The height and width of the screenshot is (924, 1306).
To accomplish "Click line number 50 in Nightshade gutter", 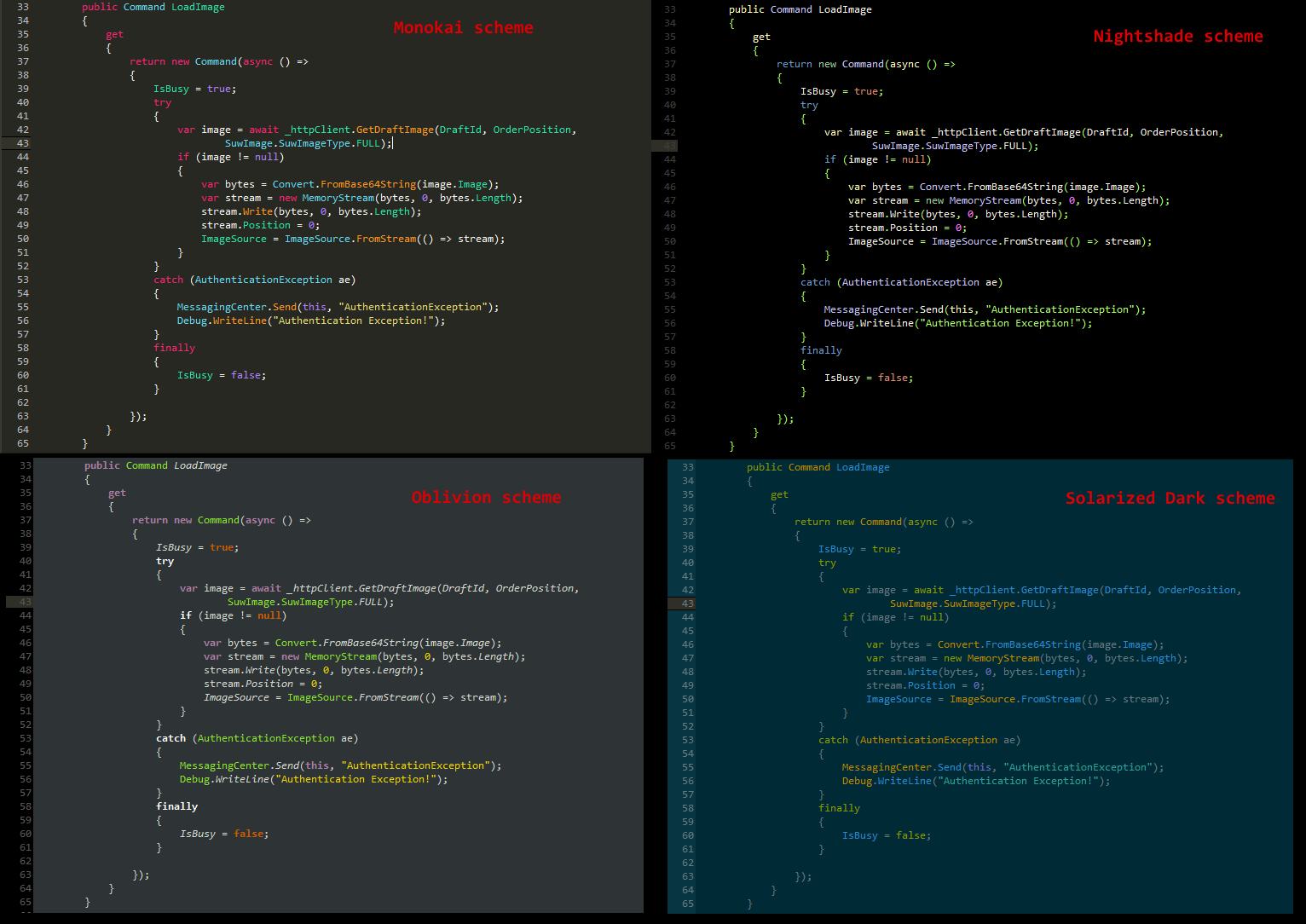I will 669,241.
